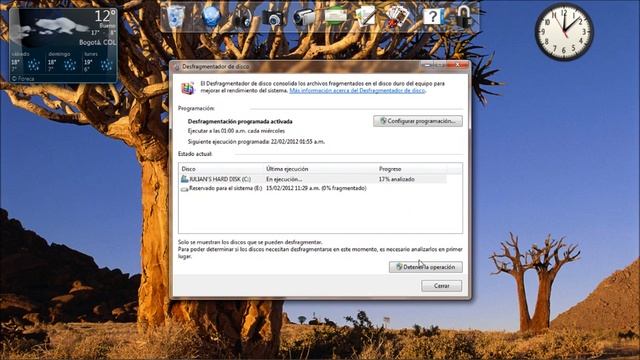Click Configurar programación button
The width and height of the screenshot is (640, 360).
tap(418, 121)
